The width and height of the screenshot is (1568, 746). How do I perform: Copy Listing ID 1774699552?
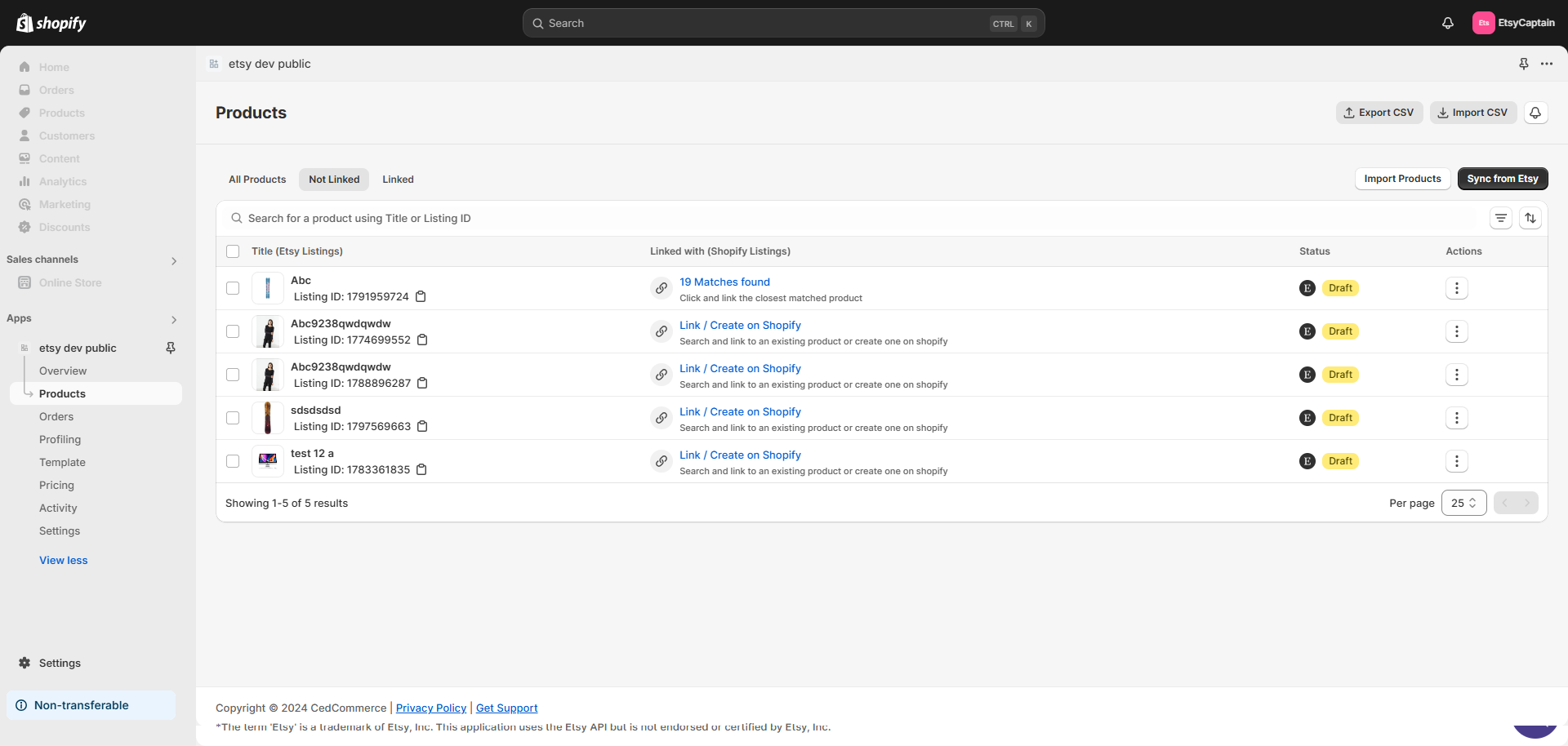click(422, 340)
